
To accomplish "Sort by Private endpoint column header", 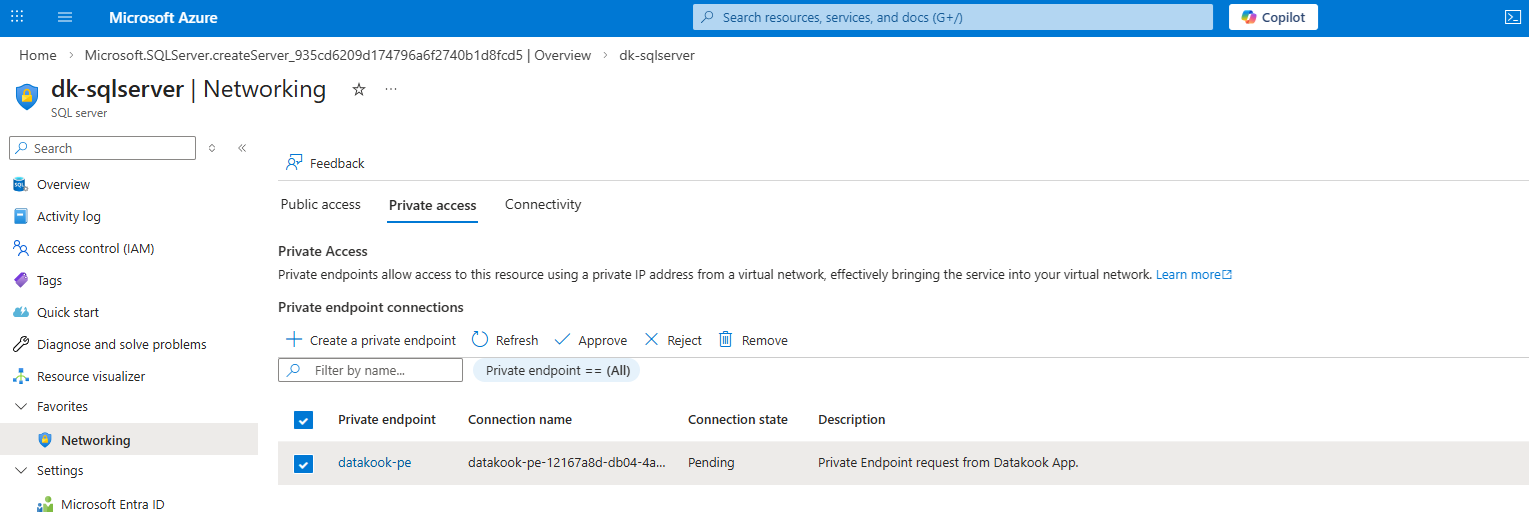I will coord(387,420).
